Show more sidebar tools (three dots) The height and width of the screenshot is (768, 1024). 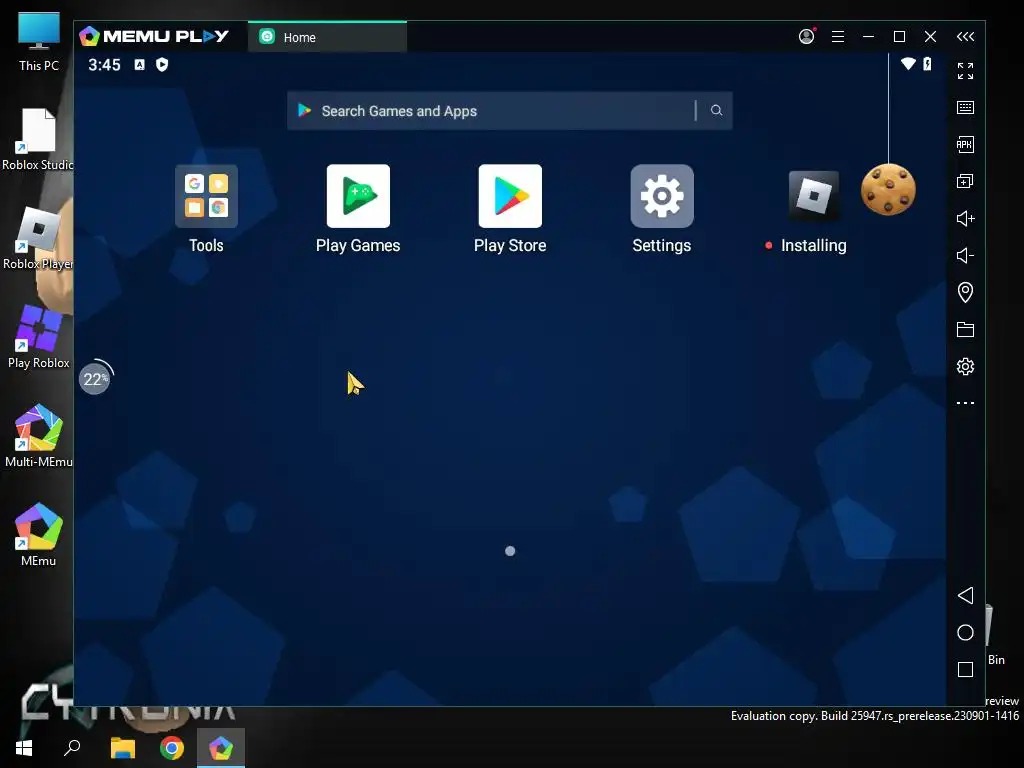tap(965, 403)
